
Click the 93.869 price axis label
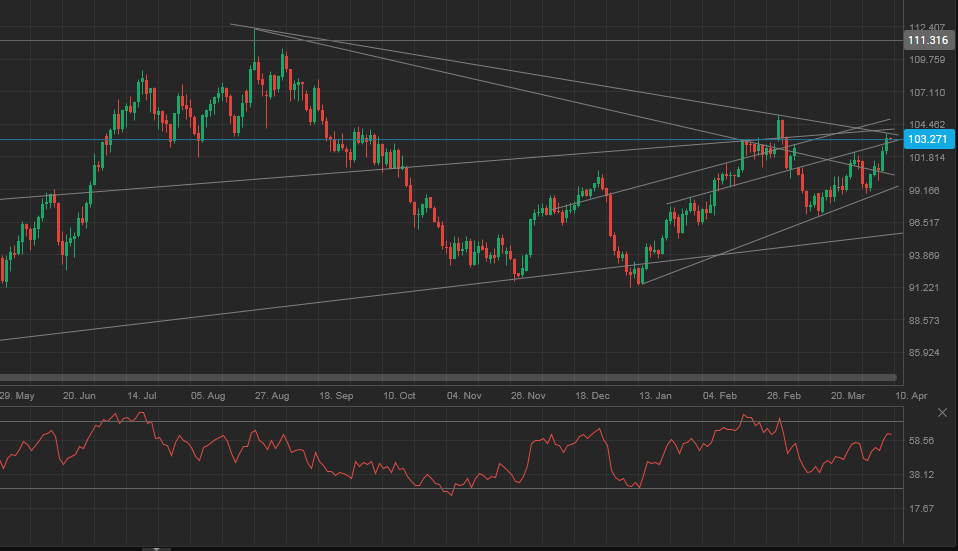pyautogui.click(x=924, y=255)
